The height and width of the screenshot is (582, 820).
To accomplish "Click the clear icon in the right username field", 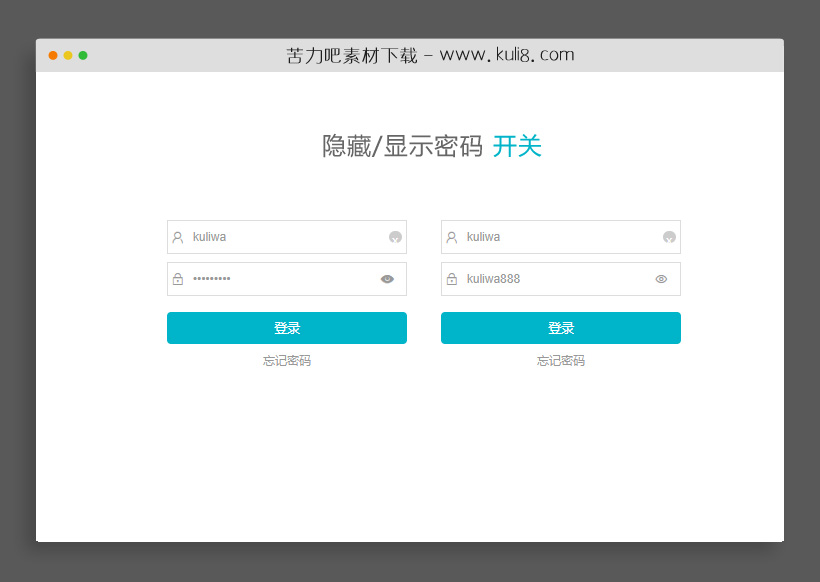I will click(667, 237).
